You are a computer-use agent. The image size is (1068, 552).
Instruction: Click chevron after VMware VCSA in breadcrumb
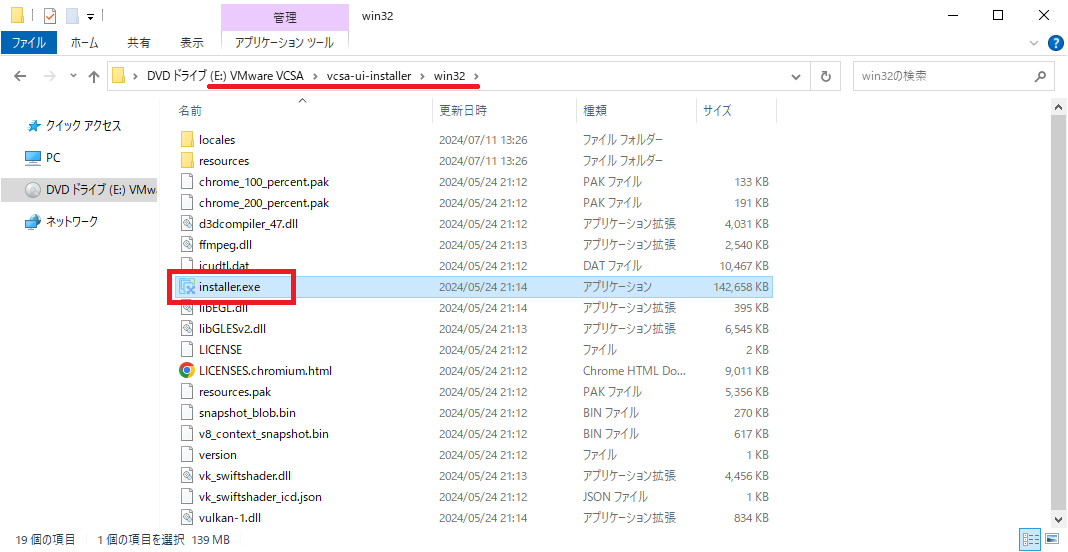point(315,76)
